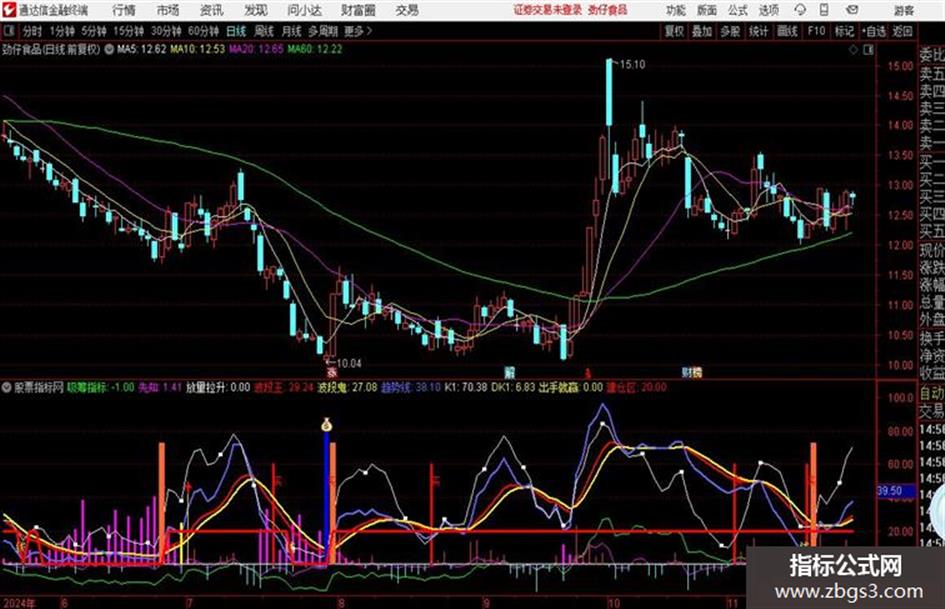945x609 pixels.
Task: Select the 月线 monthly chart tab
Action: pyautogui.click(x=292, y=31)
